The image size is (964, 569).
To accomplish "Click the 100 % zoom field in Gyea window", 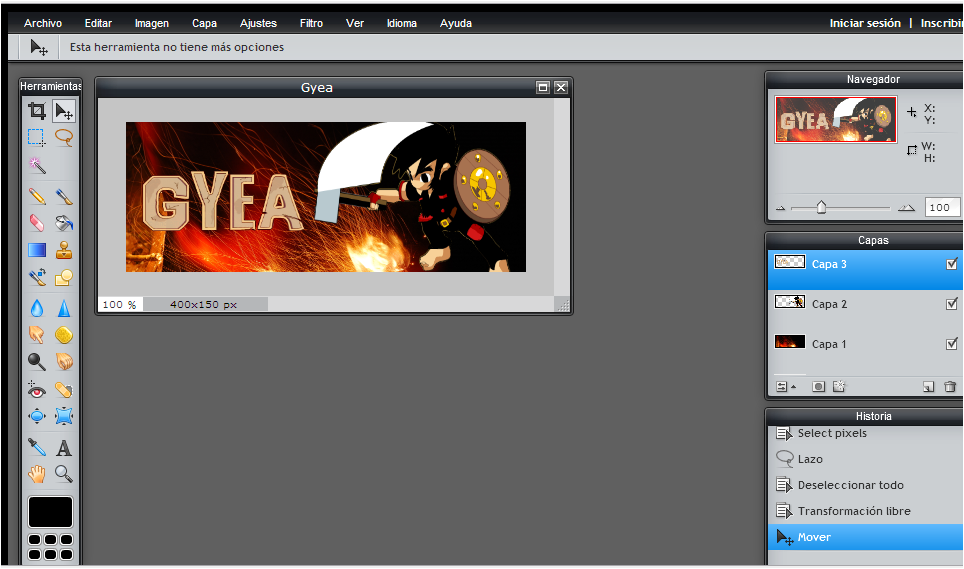I will tap(120, 304).
